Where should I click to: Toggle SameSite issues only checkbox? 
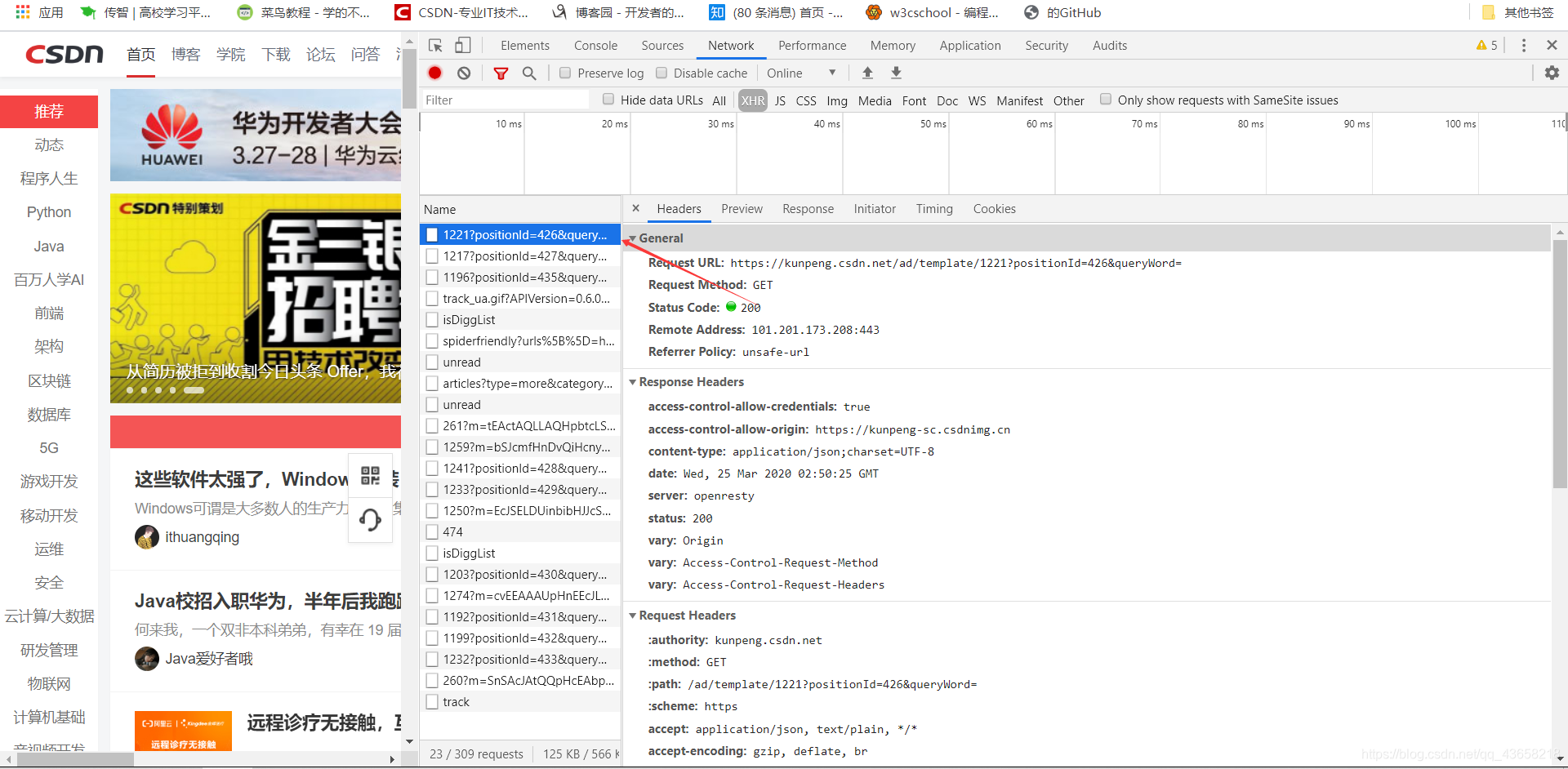[x=1106, y=100]
